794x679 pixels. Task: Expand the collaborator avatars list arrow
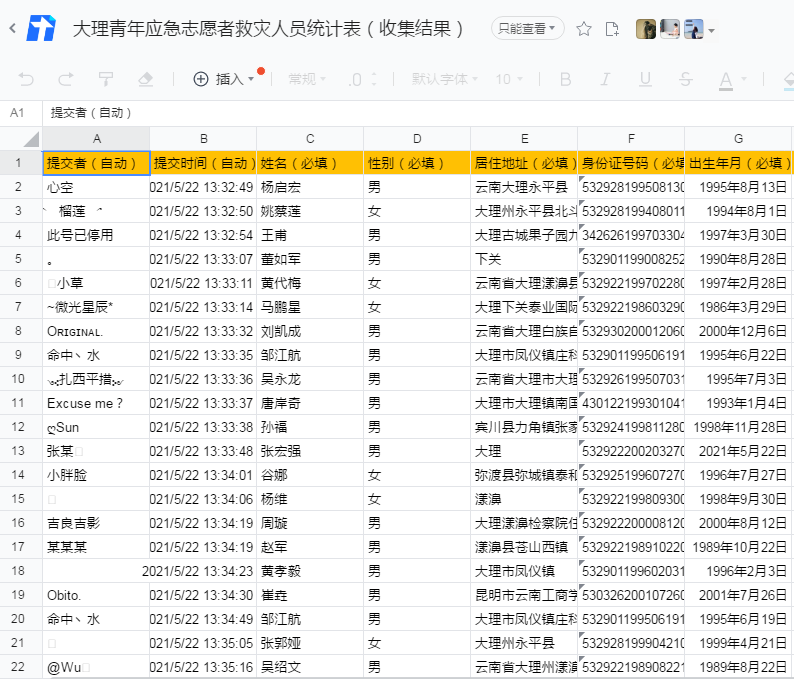712,31
